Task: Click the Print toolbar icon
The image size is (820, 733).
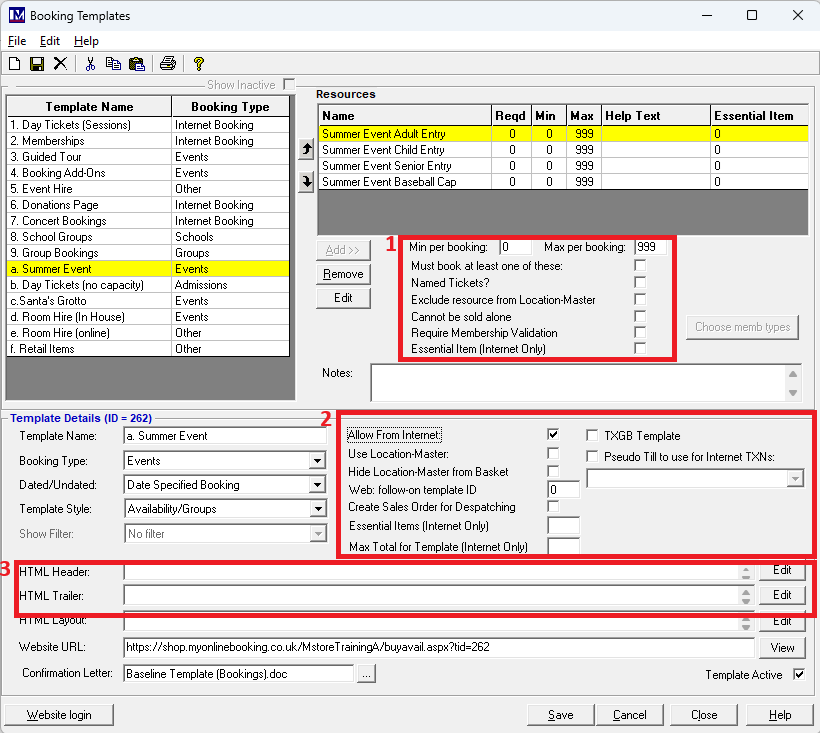Action: pos(168,64)
